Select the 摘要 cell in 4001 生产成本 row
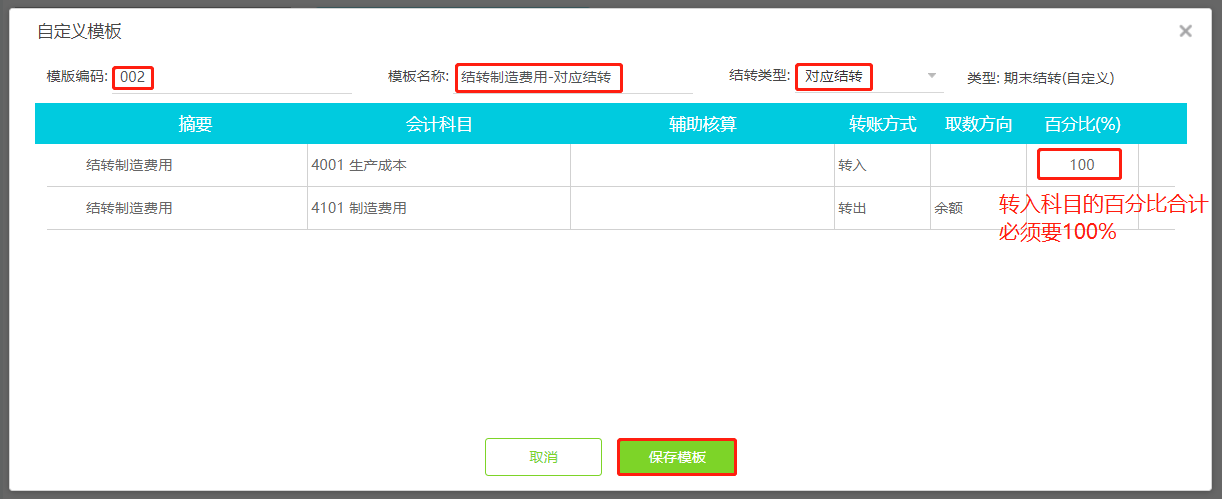1222x499 pixels. click(177, 165)
